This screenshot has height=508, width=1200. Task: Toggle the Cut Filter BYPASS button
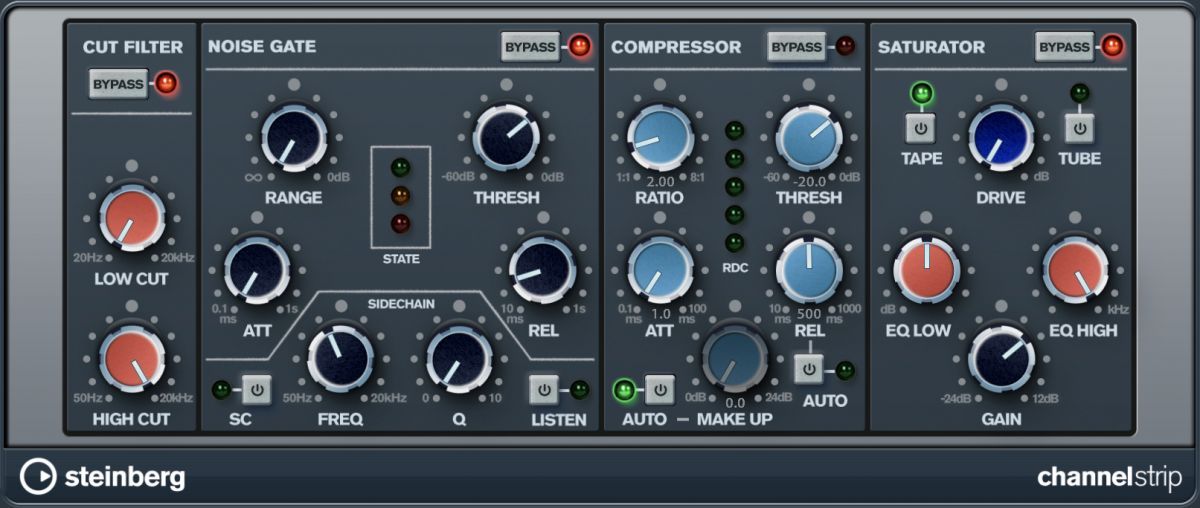click(118, 84)
